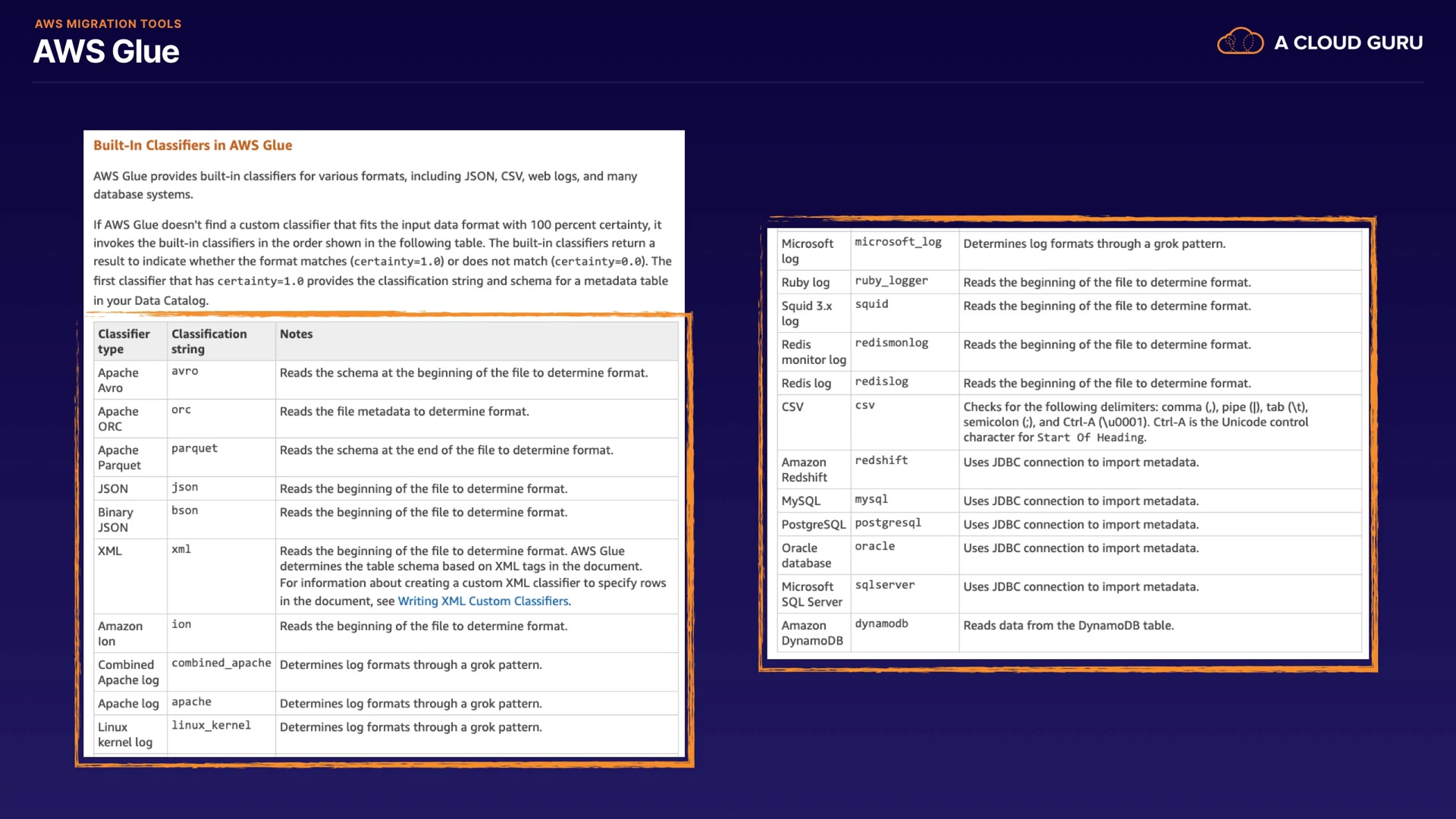
Task: Select the Built-In Classifiers in AWS Glue heading
Action: point(193,145)
